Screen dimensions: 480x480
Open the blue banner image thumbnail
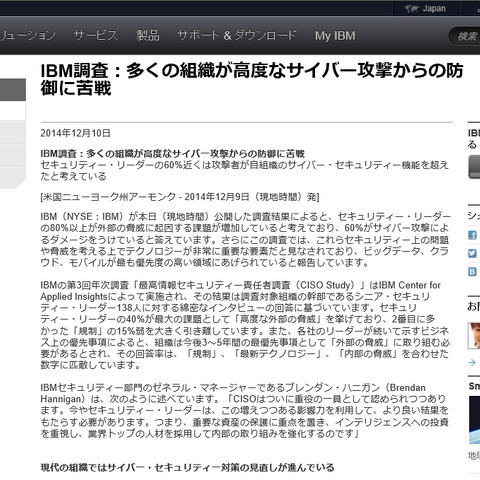pos(474,420)
